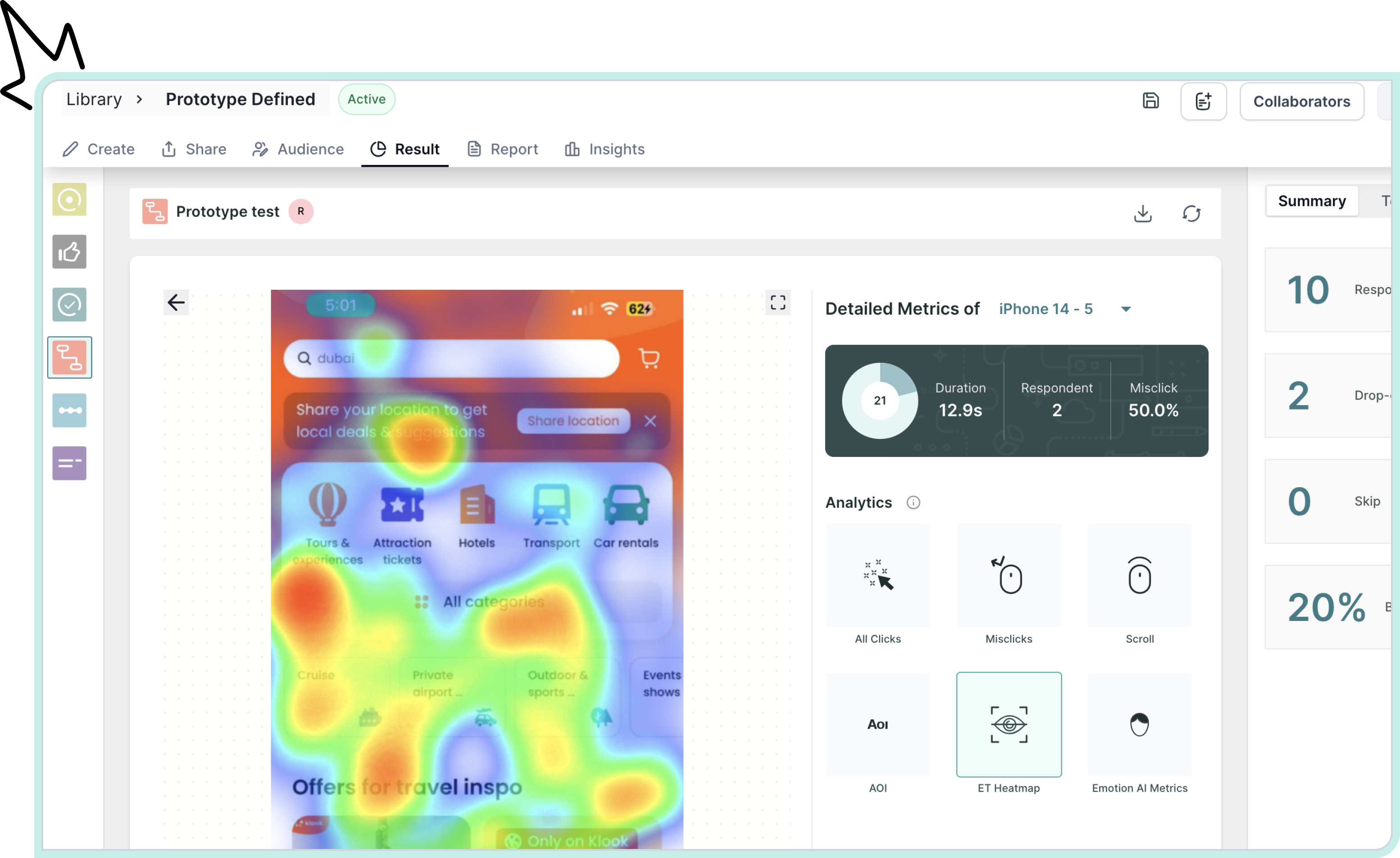Select the blue connector-dots block in sidebar
1400x858 pixels.
pos(69,410)
